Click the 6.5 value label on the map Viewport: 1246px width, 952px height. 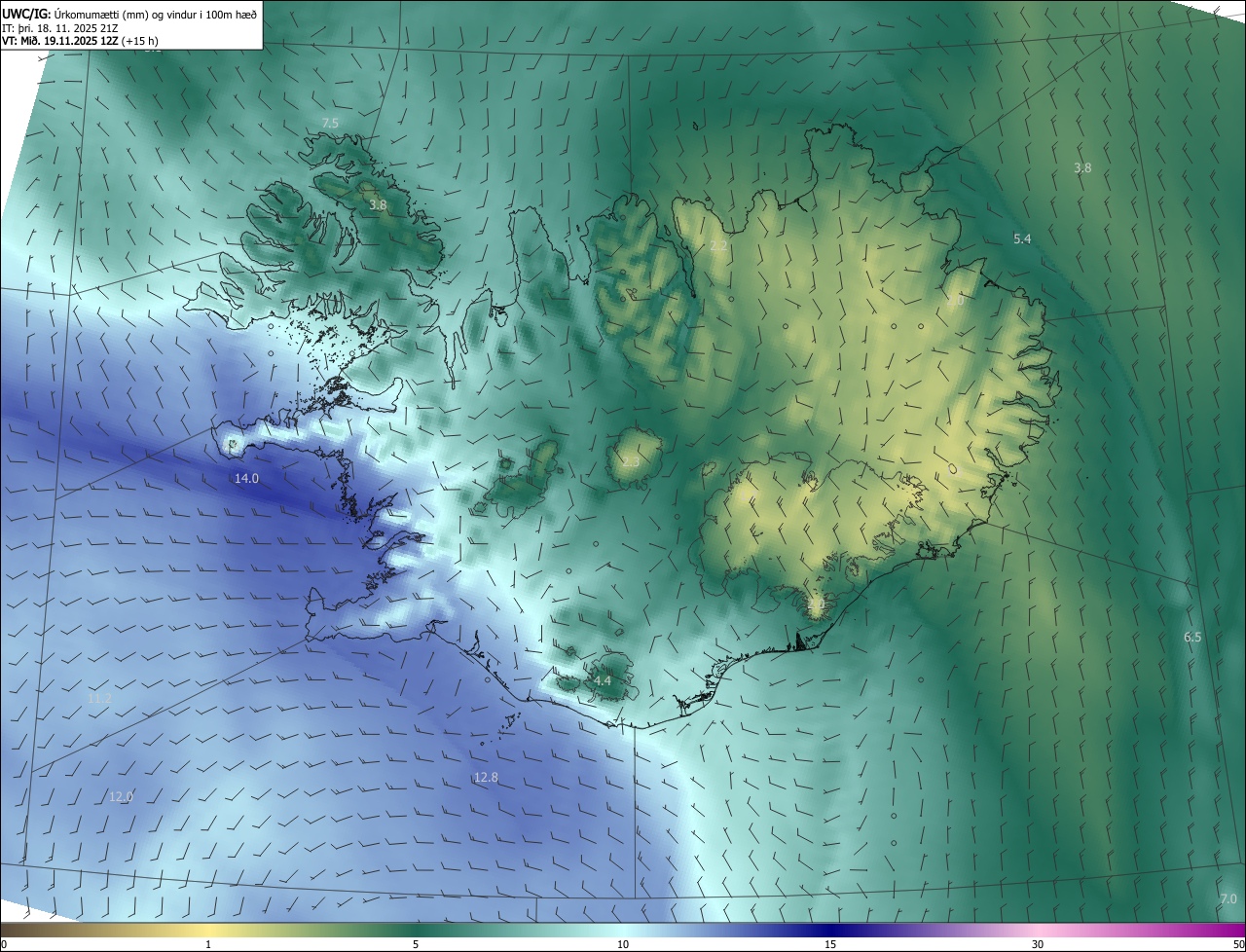coord(1192,637)
